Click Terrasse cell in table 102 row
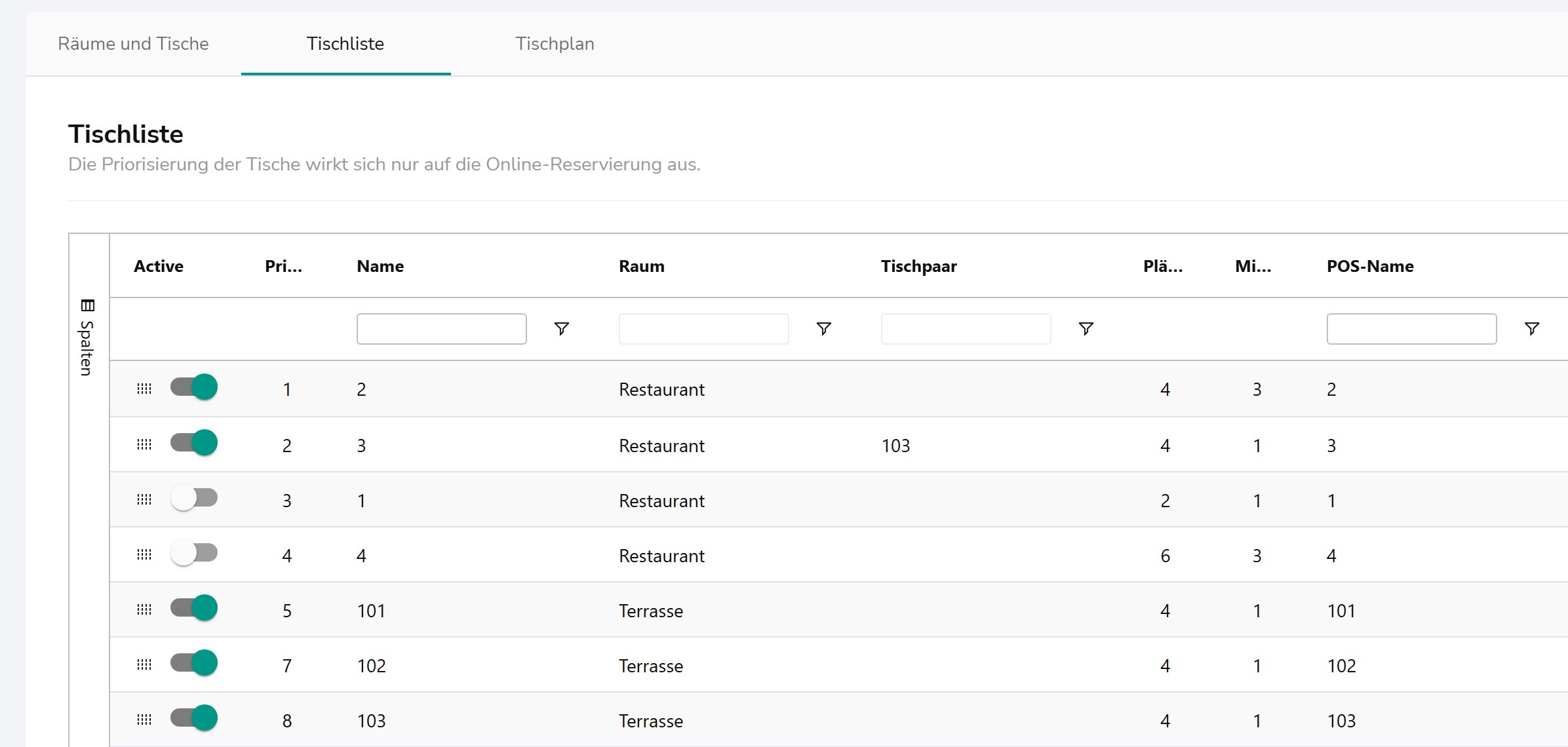 coord(651,666)
